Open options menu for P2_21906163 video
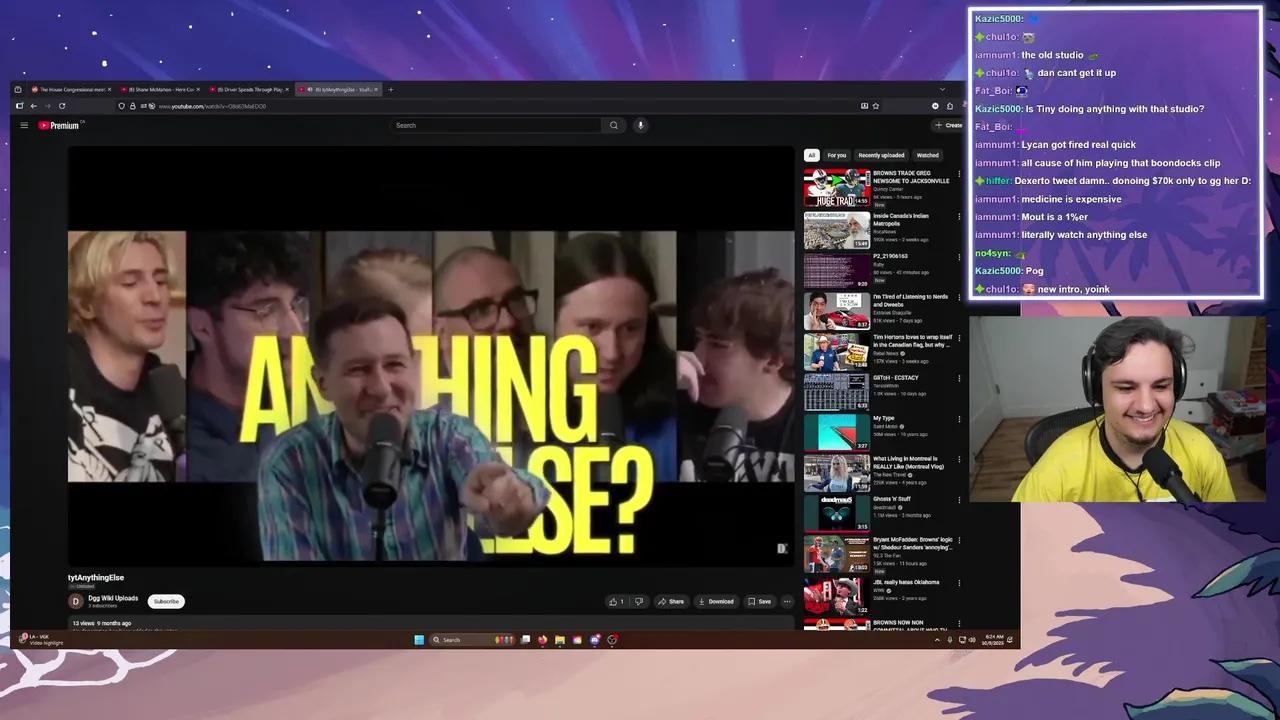 (x=959, y=257)
